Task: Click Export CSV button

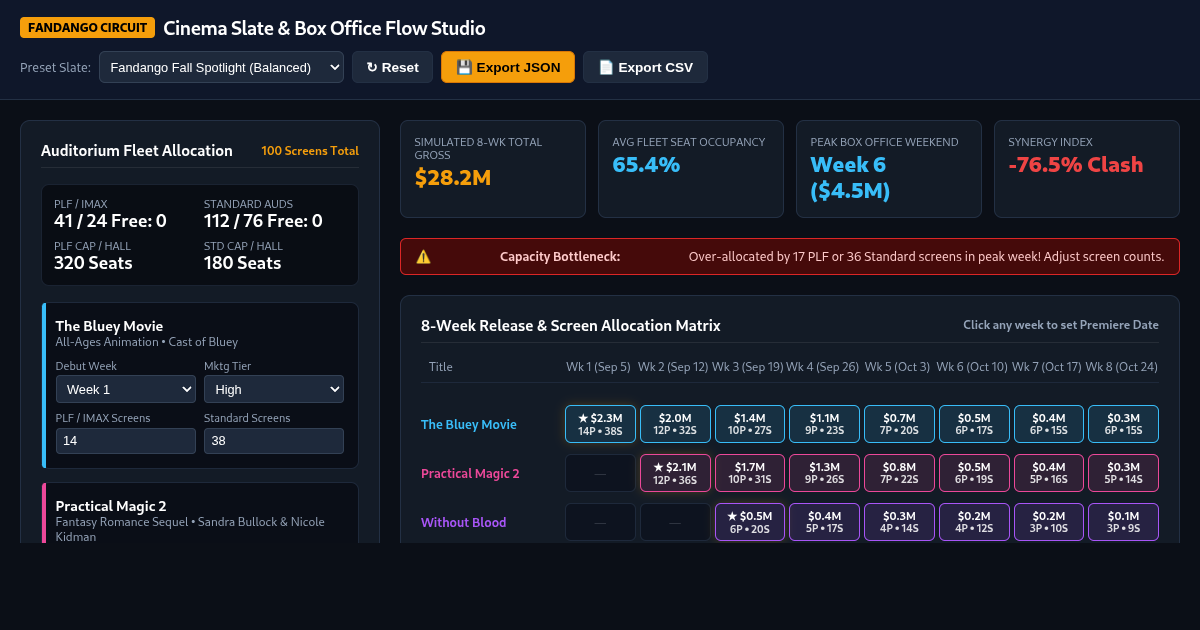Action: pos(645,67)
